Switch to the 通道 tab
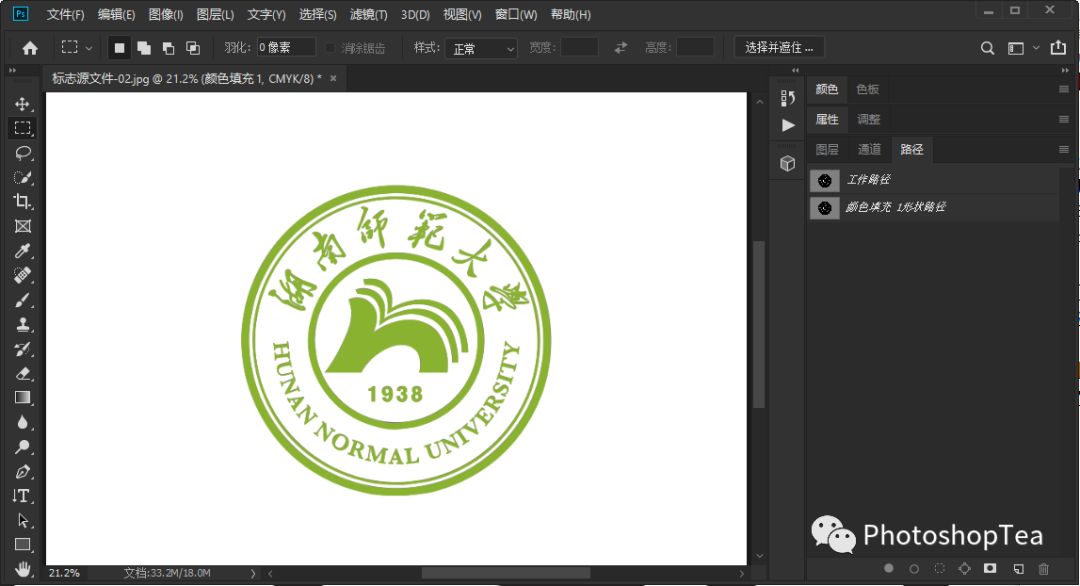The width and height of the screenshot is (1080, 586). [869, 149]
